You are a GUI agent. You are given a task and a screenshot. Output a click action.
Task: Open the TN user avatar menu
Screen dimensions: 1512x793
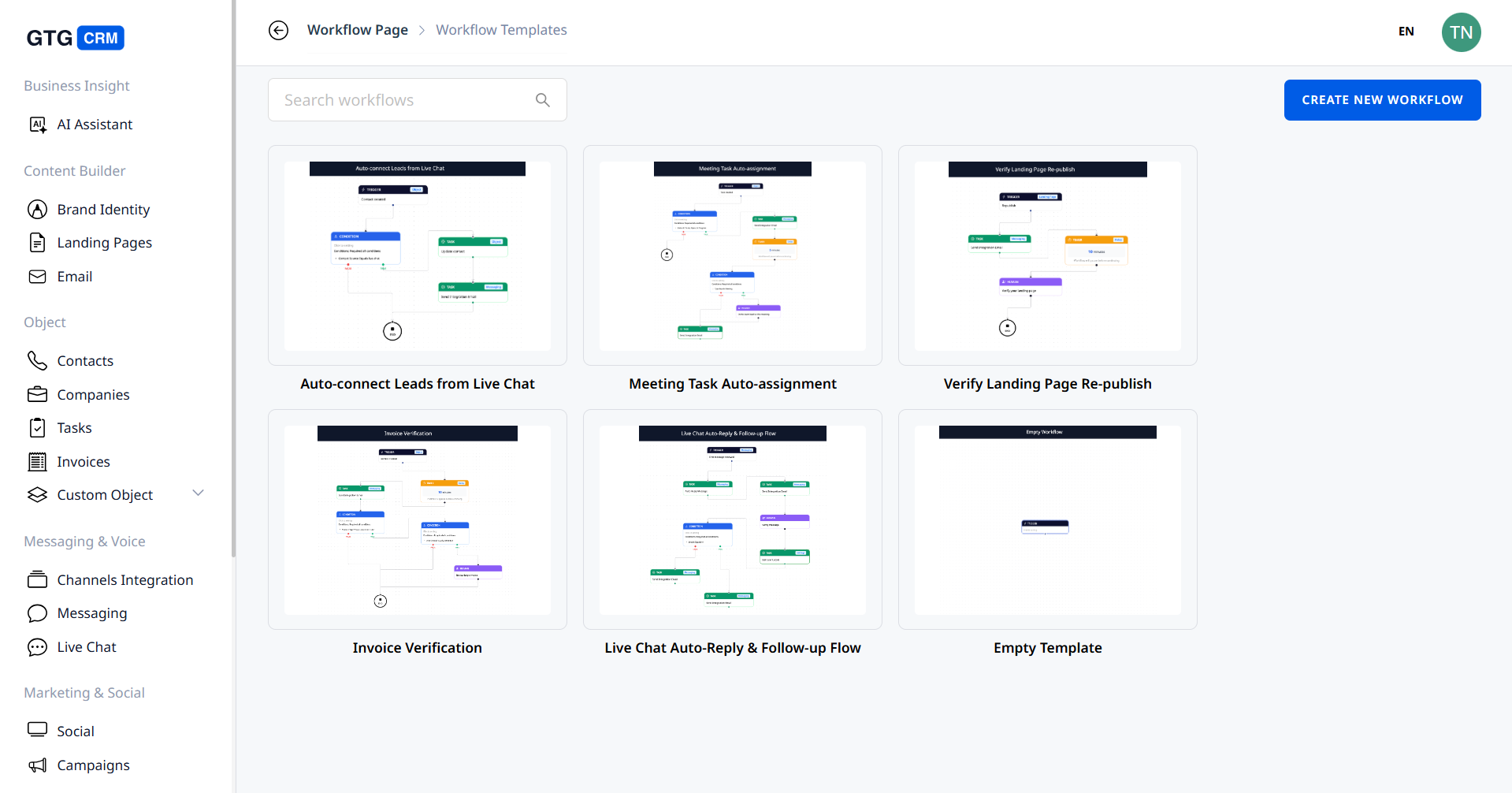(1461, 32)
